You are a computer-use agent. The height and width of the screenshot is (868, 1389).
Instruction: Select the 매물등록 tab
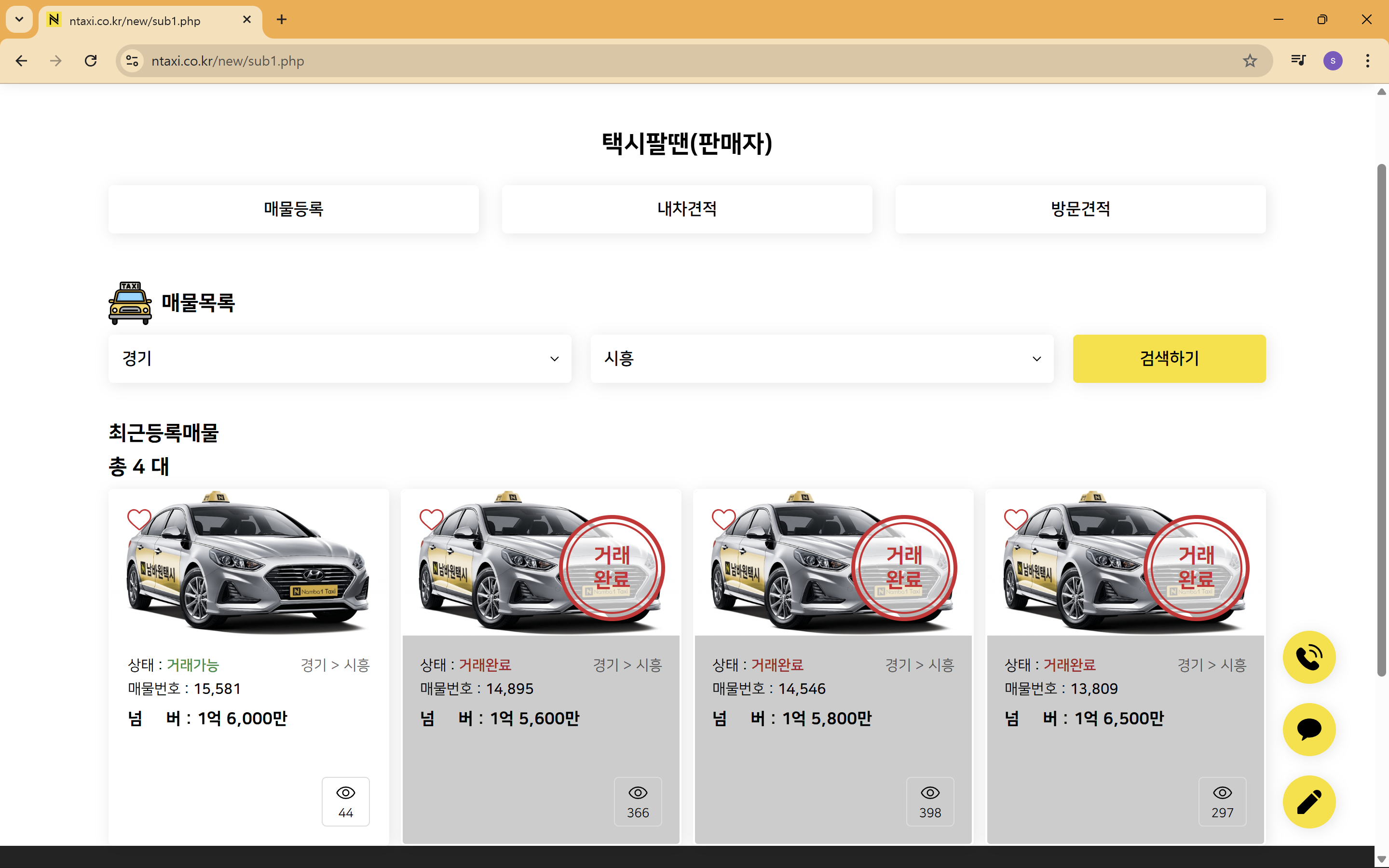coord(293,209)
